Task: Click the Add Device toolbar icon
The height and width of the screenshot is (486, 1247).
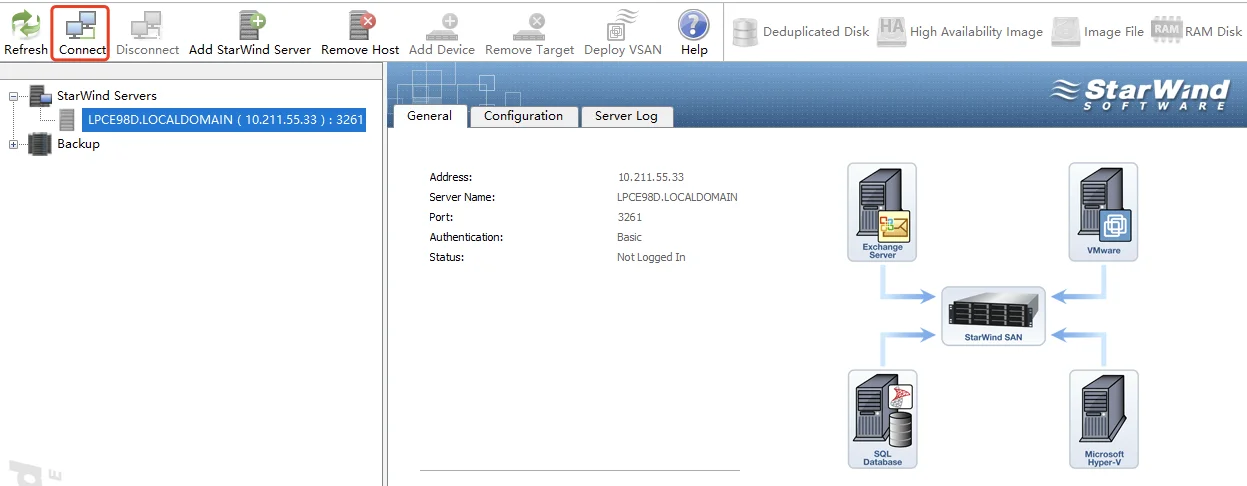Action: 442,32
